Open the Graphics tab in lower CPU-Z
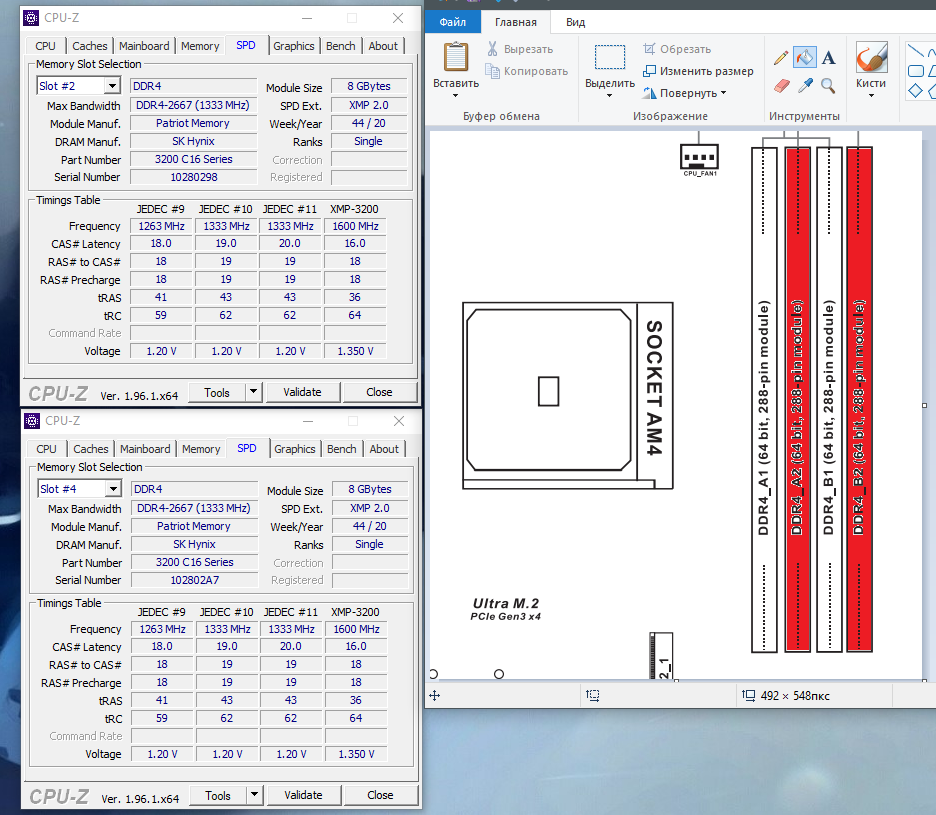Viewport: 936px width, 815px height. click(295, 449)
